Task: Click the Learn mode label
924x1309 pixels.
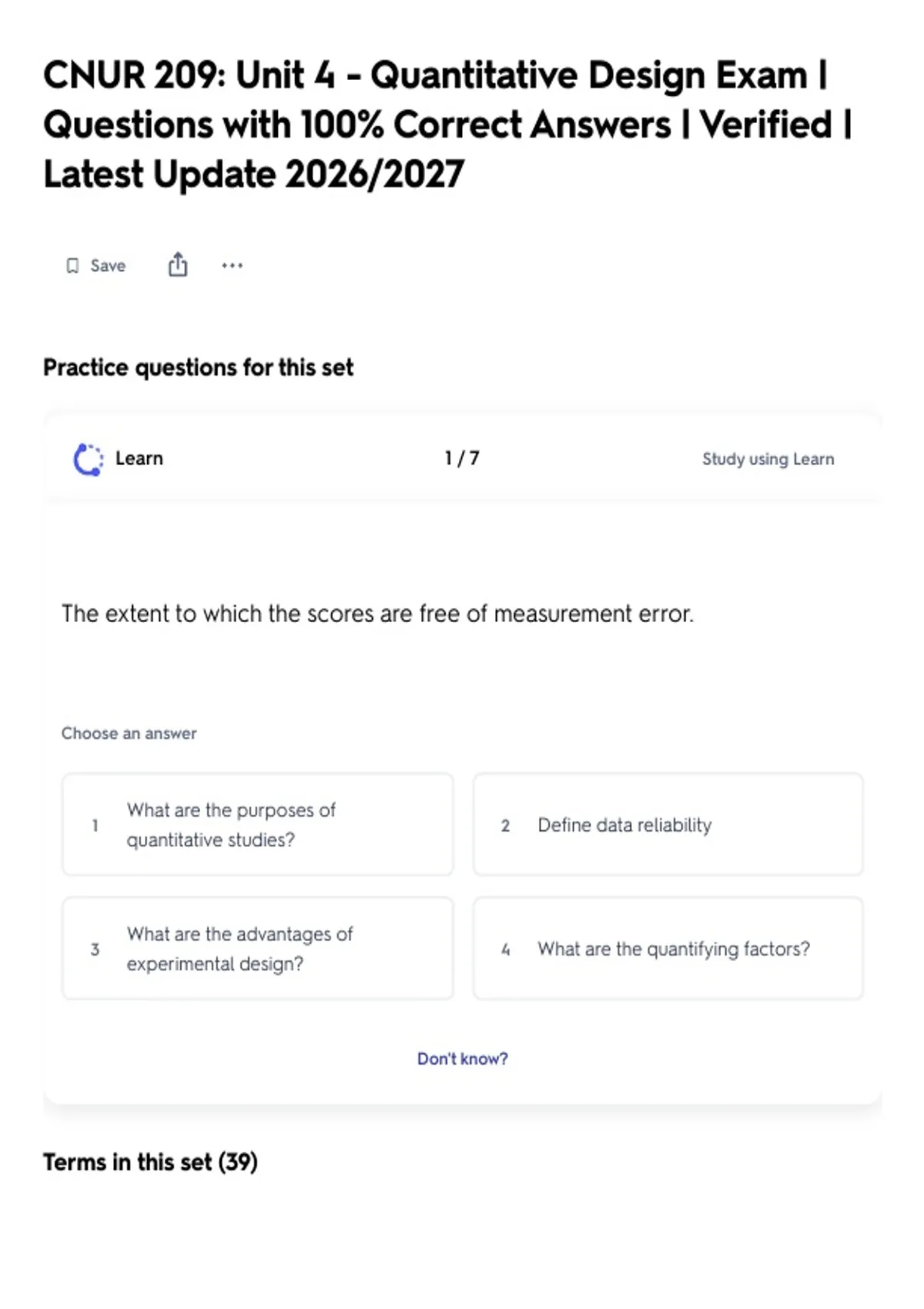Action: [139, 459]
